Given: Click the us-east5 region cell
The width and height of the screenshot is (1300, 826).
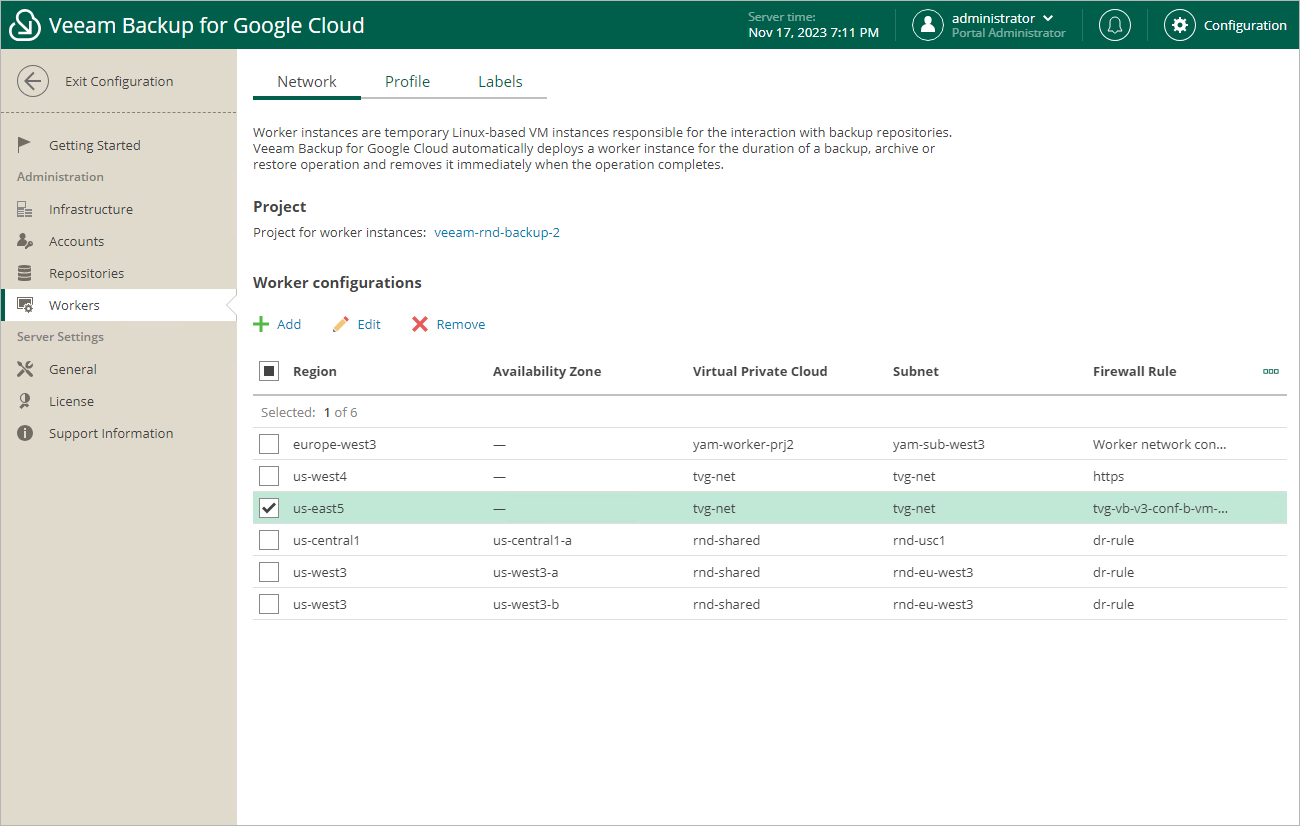Looking at the screenshot, I should pyautogui.click(x=319, y=508).
